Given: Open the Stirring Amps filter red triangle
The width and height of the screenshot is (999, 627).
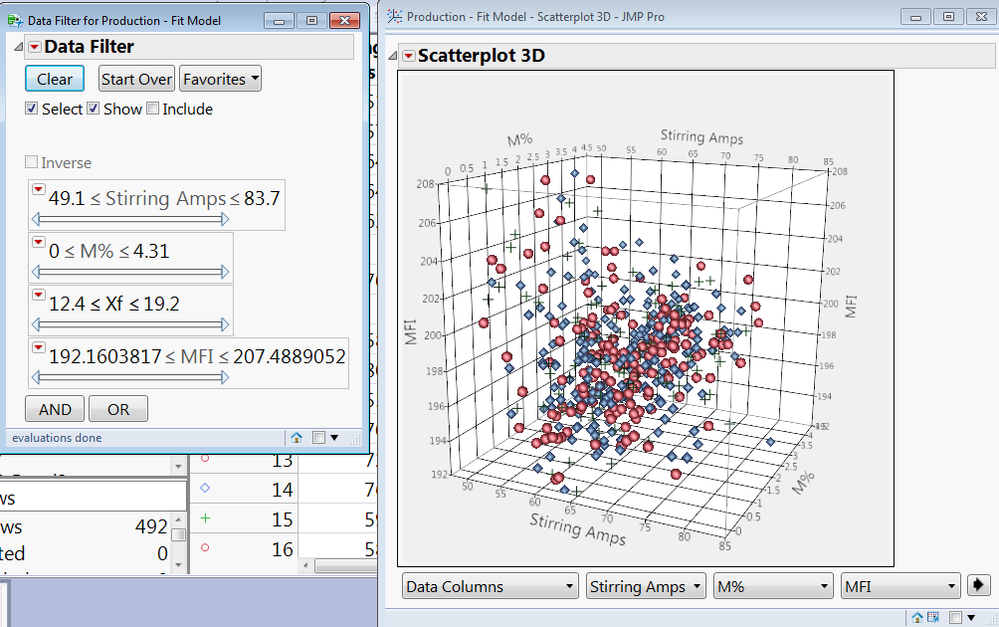Looking at the screenshot, I should pos(38,189).
